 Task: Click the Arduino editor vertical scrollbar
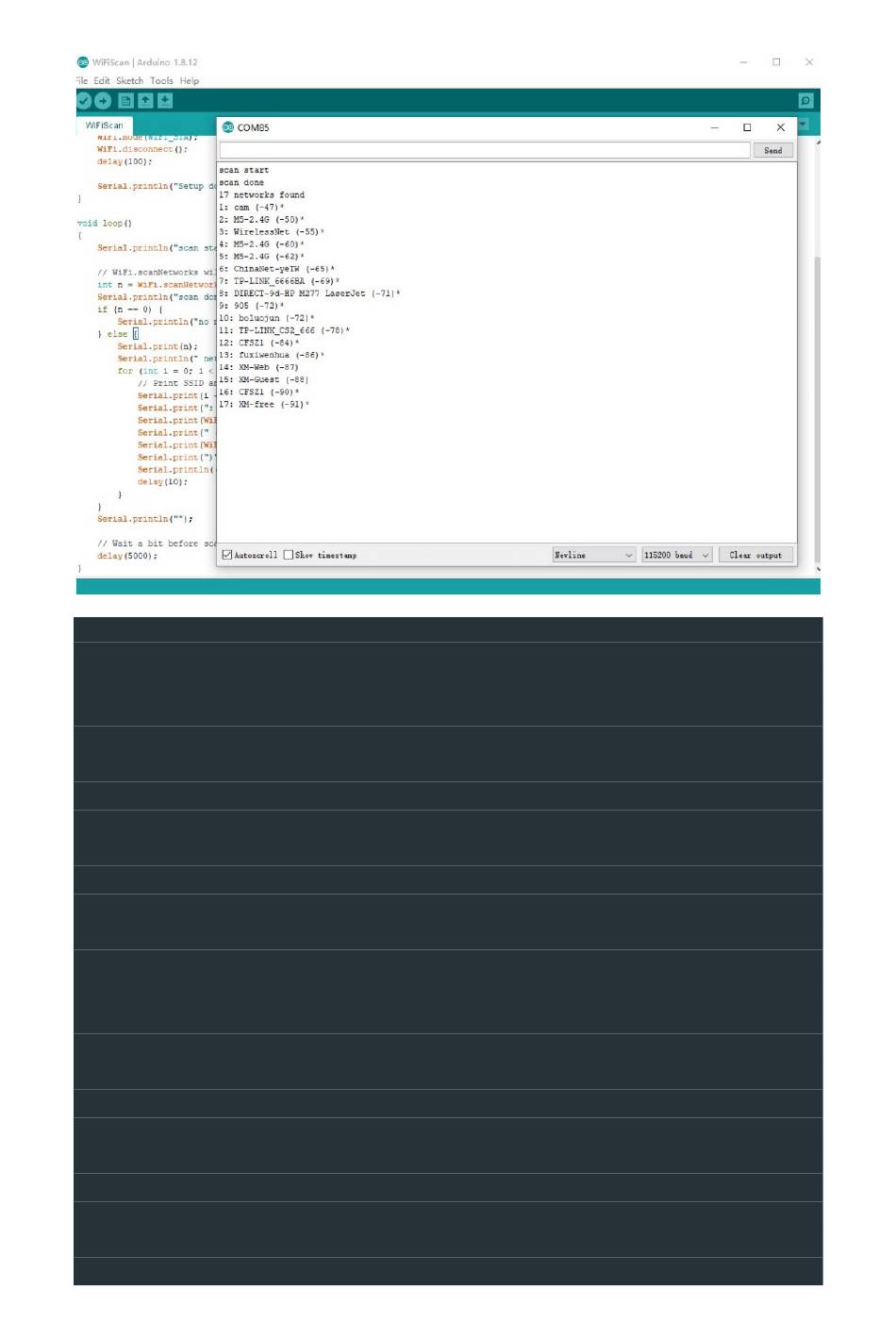(818, 353)
